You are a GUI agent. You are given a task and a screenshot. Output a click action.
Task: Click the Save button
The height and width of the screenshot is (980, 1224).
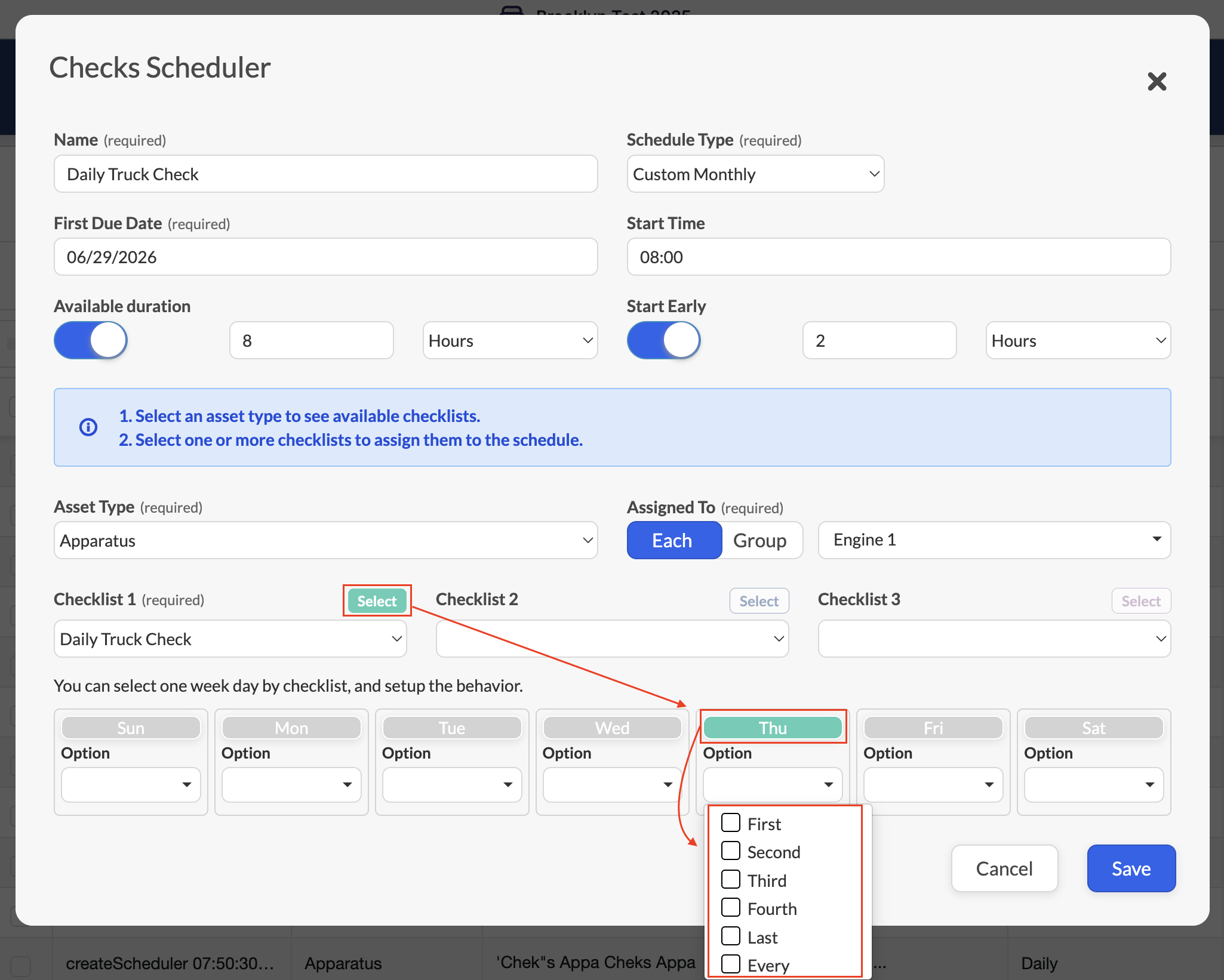coord(1131,868)
